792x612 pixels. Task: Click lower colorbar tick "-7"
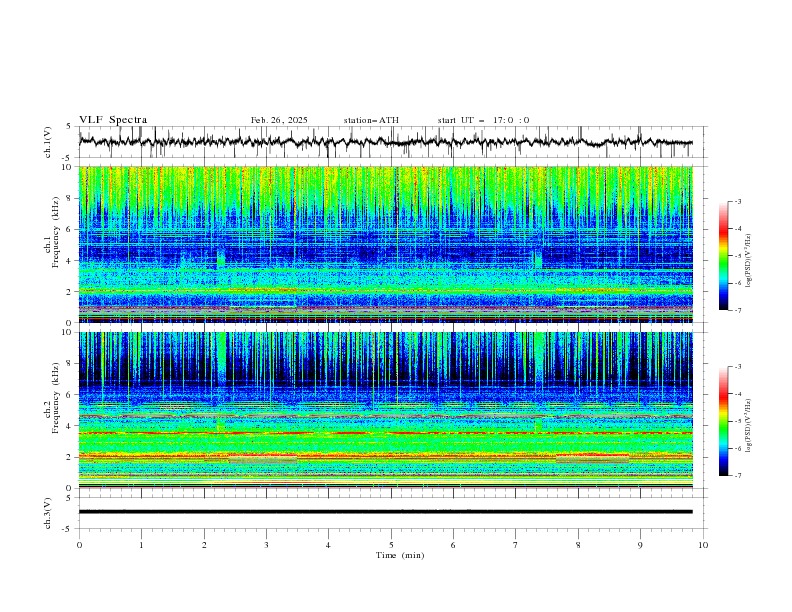point(738,475)
